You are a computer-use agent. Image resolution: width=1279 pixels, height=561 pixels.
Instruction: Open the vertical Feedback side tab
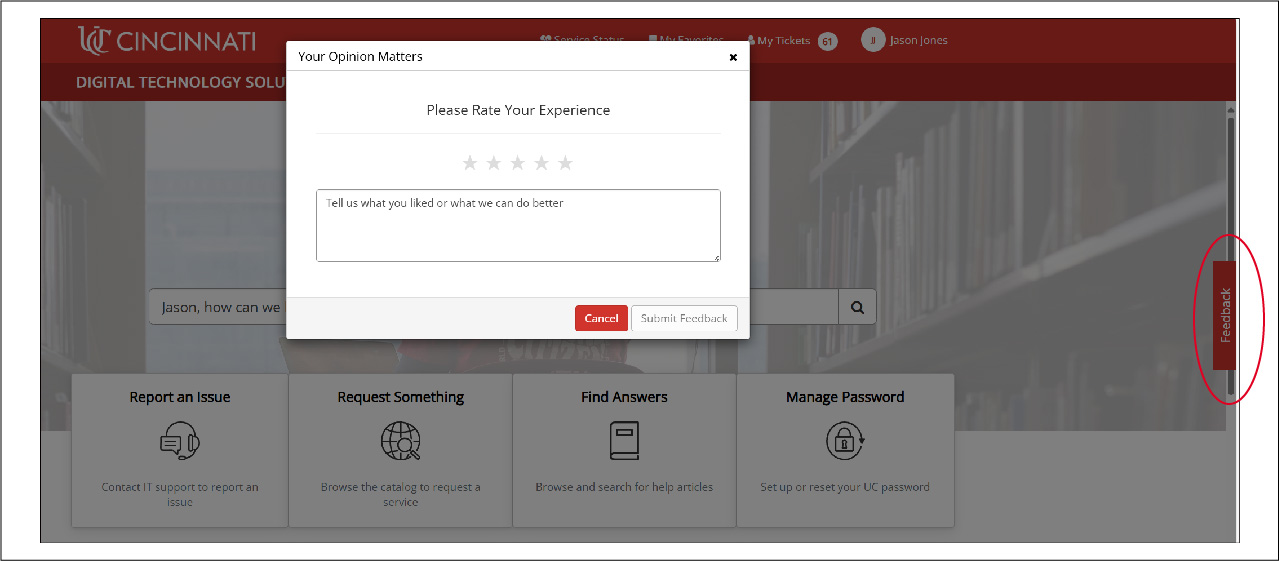point(1225,316)
